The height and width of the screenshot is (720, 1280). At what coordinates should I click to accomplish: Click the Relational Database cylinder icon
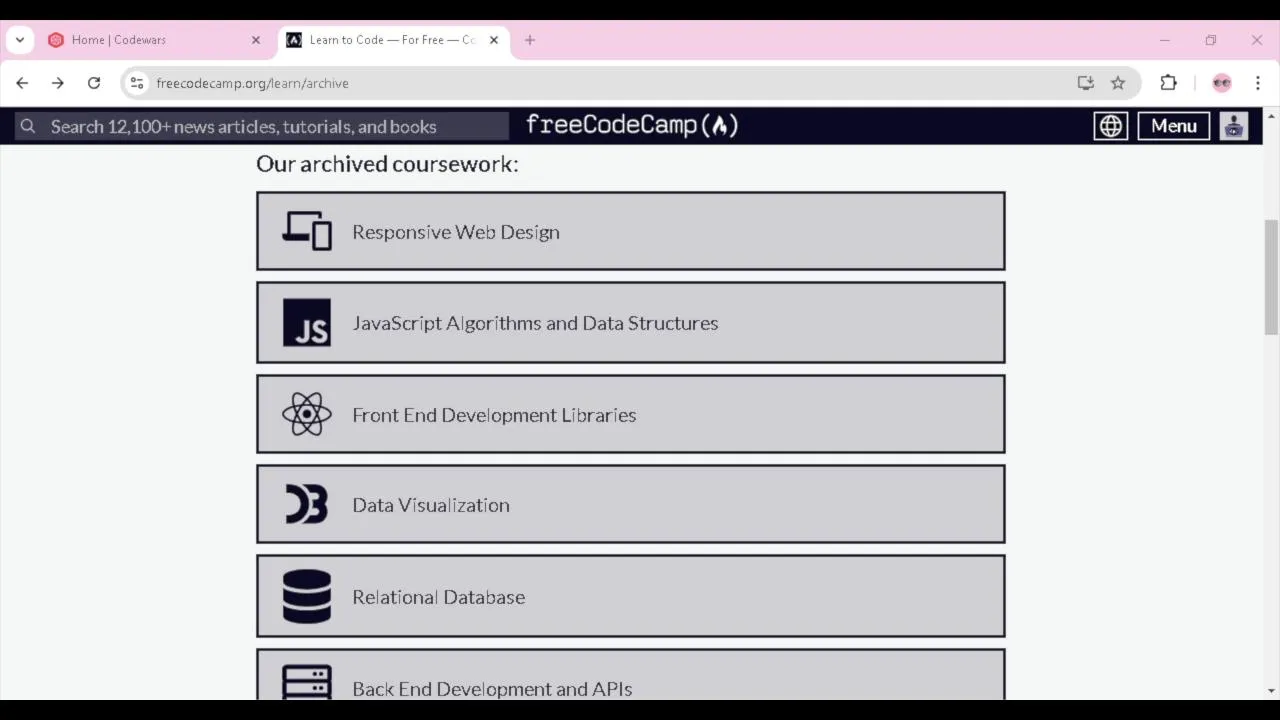tap(306, 596)
